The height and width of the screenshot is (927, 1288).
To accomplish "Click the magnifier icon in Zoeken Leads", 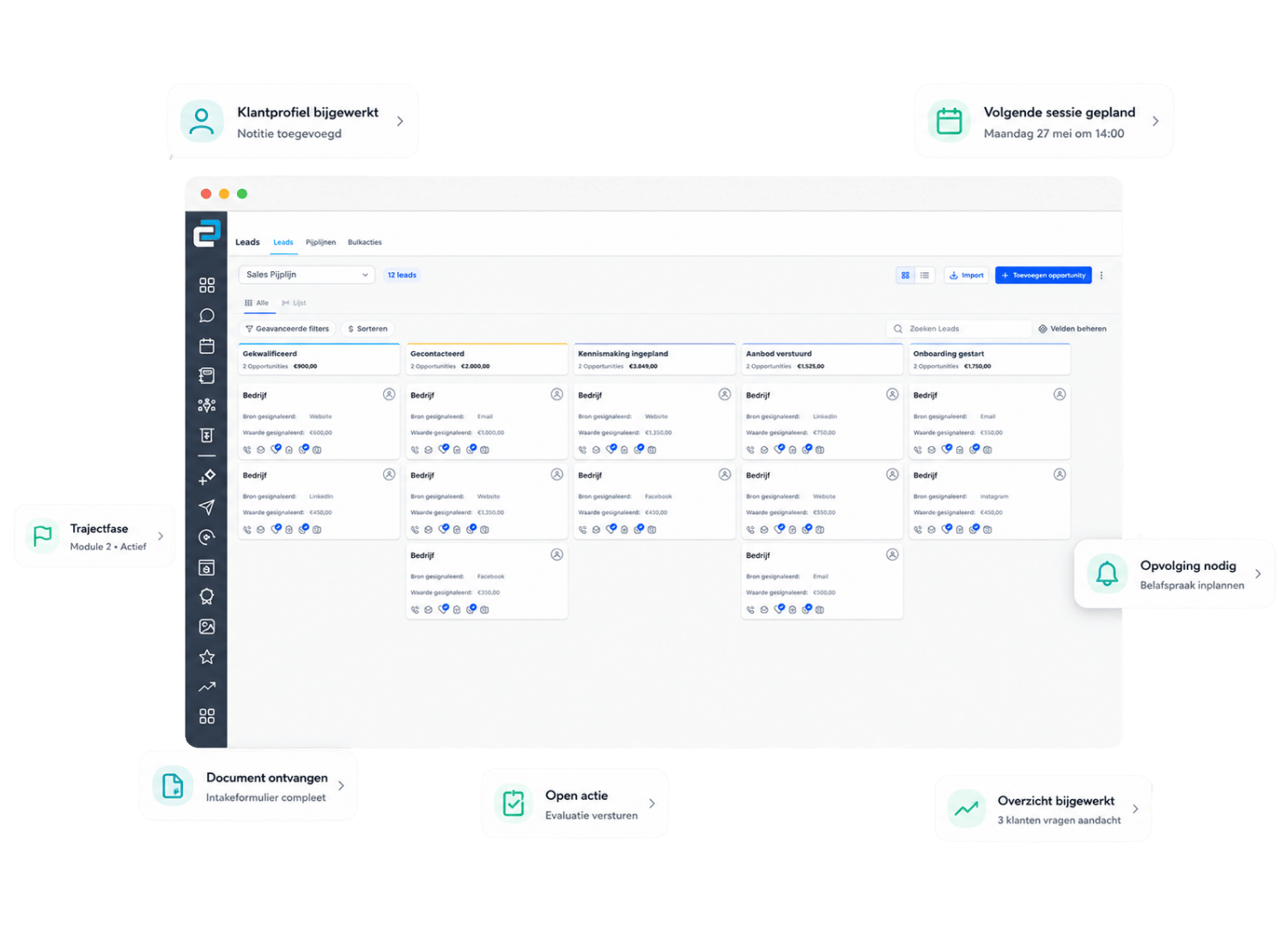I will [x=898, y=329].
